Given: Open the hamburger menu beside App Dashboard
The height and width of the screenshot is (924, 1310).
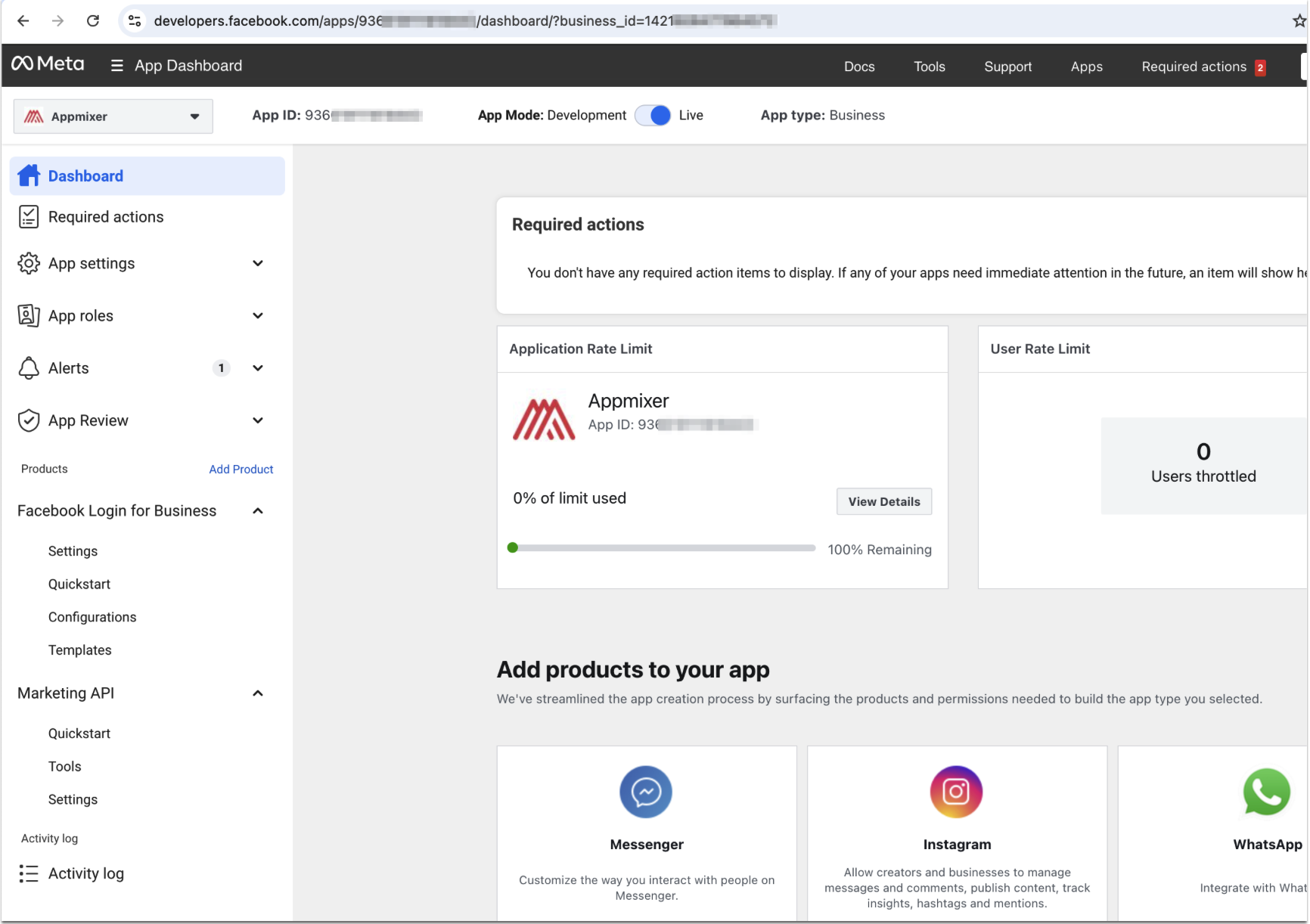Looking at the screenshot, I should 116,66.
